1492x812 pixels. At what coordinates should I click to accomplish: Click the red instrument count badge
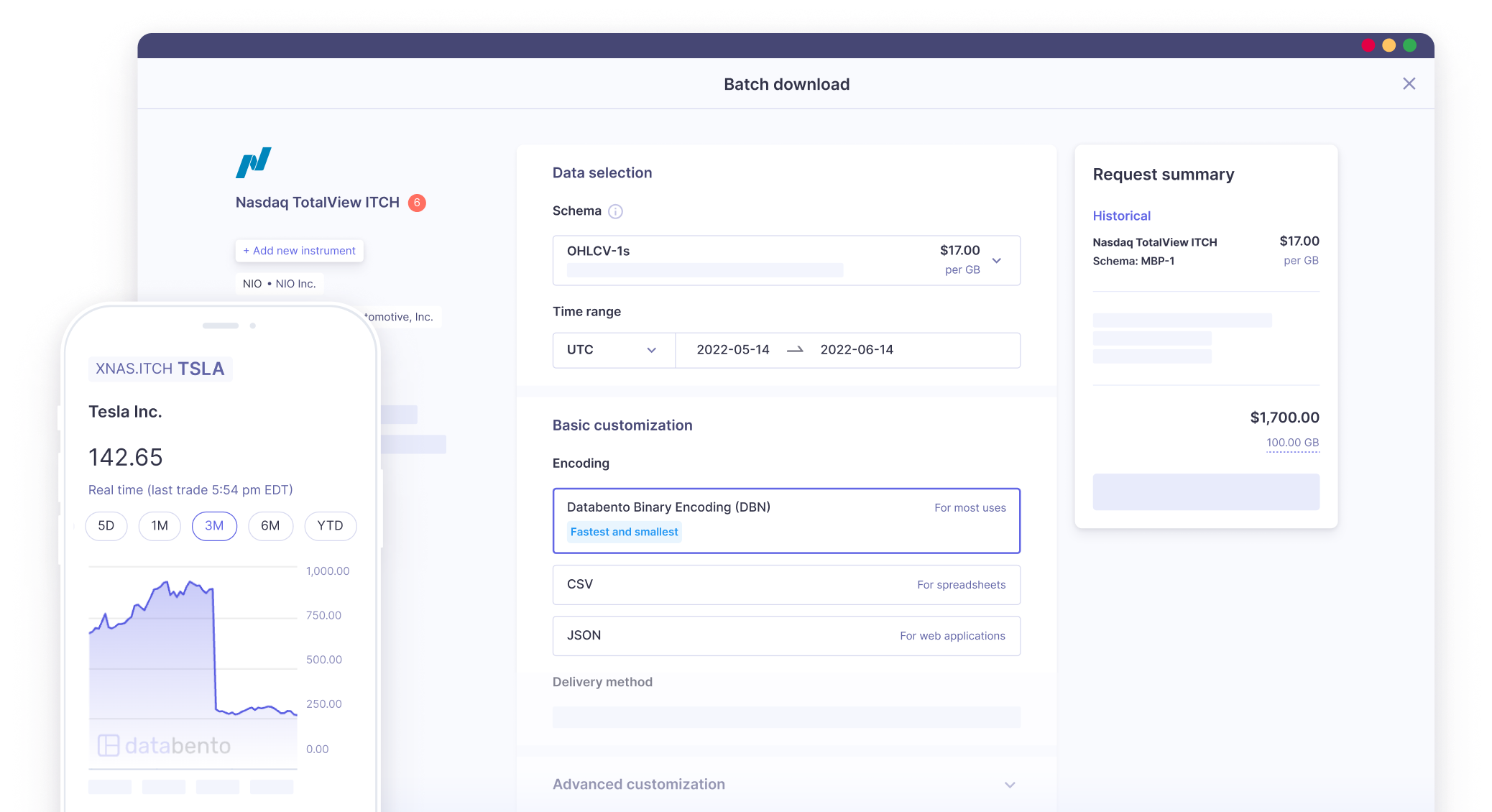pos(417,203)
